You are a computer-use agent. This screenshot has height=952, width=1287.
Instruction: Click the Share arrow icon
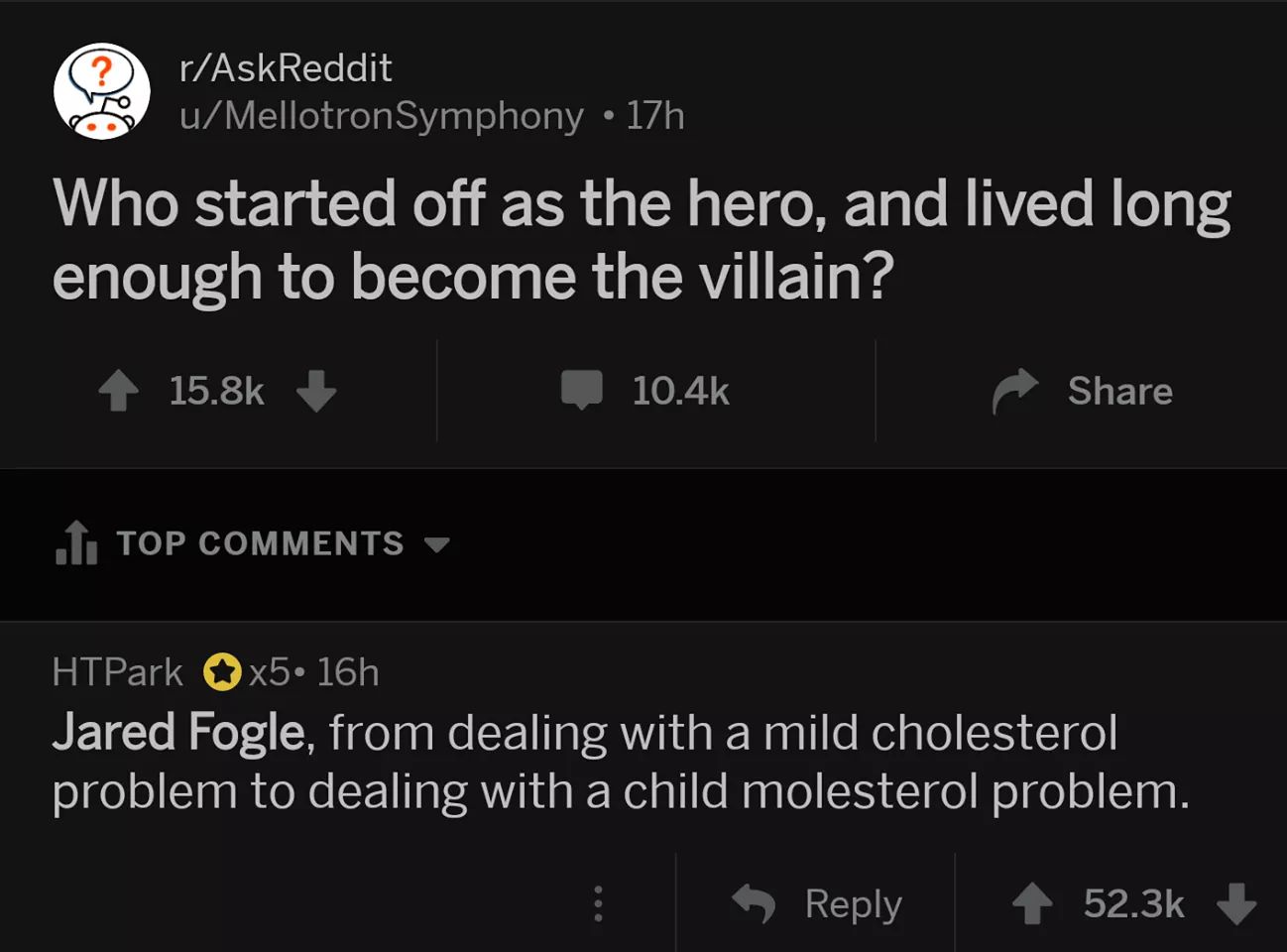pos(1014,391)
